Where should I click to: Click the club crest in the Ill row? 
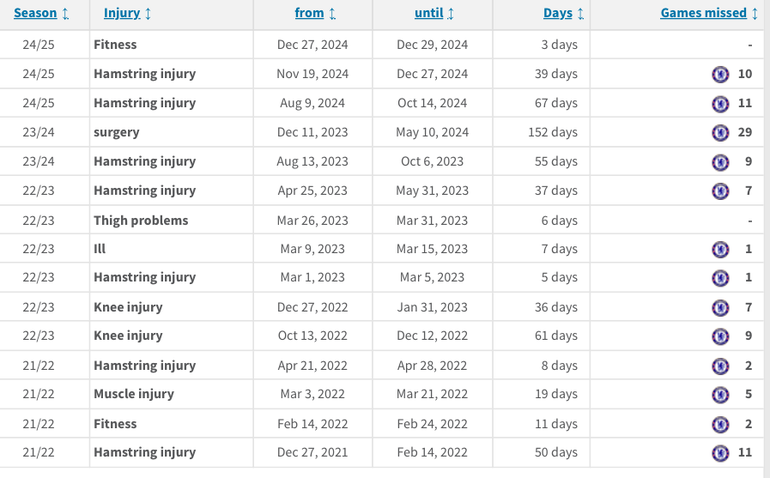[720, 249]
